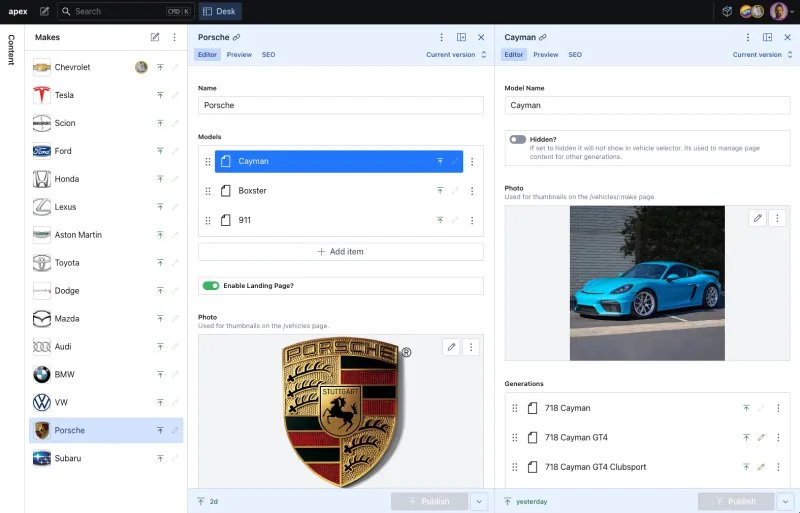
Task: Open Porsche photo options menu
Action: coord(471,347)
